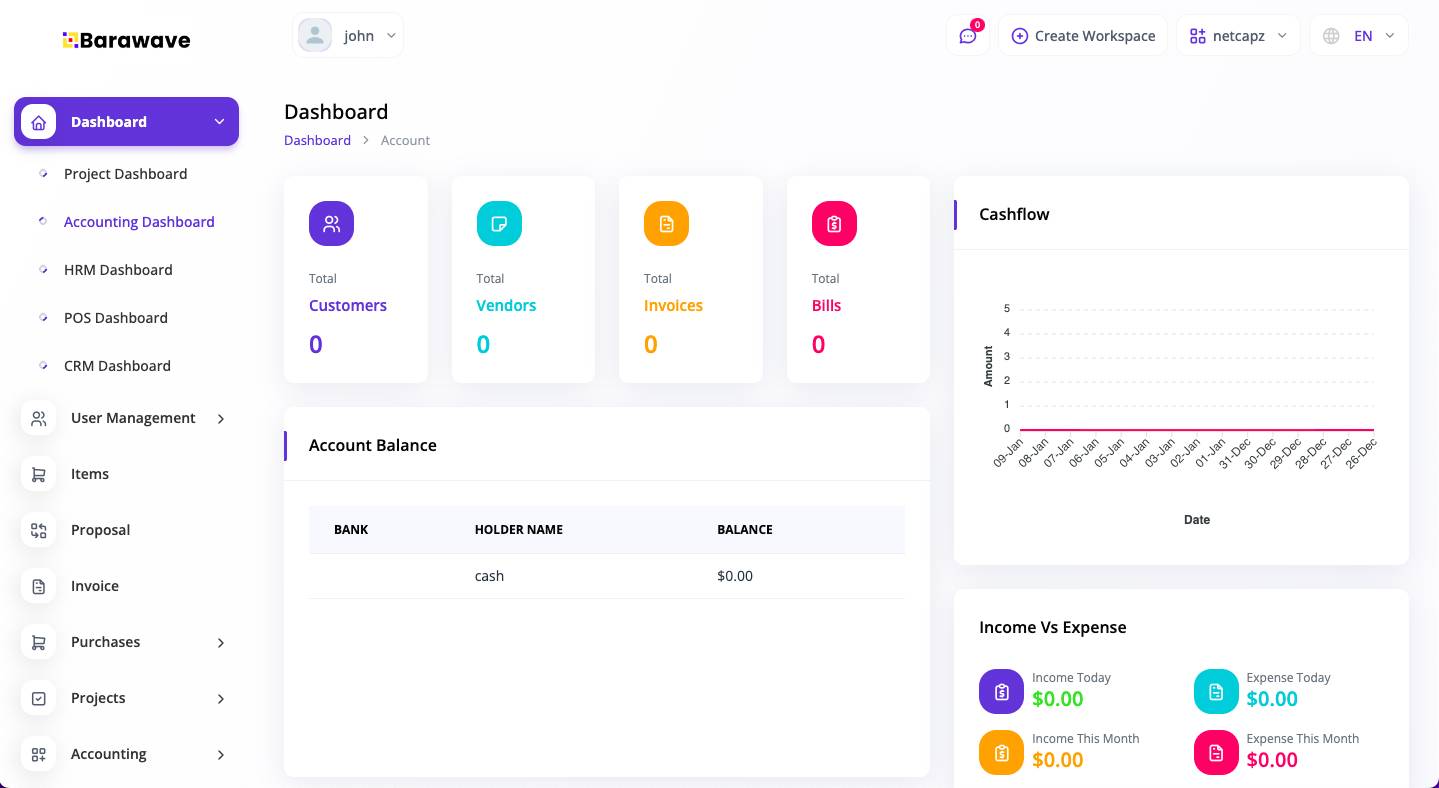Follow the Dashboard breadcrumb link

[317, 140]
